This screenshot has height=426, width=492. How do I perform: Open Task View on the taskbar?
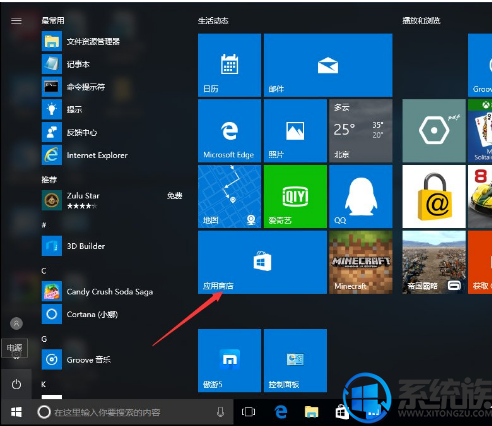(248, 412)
